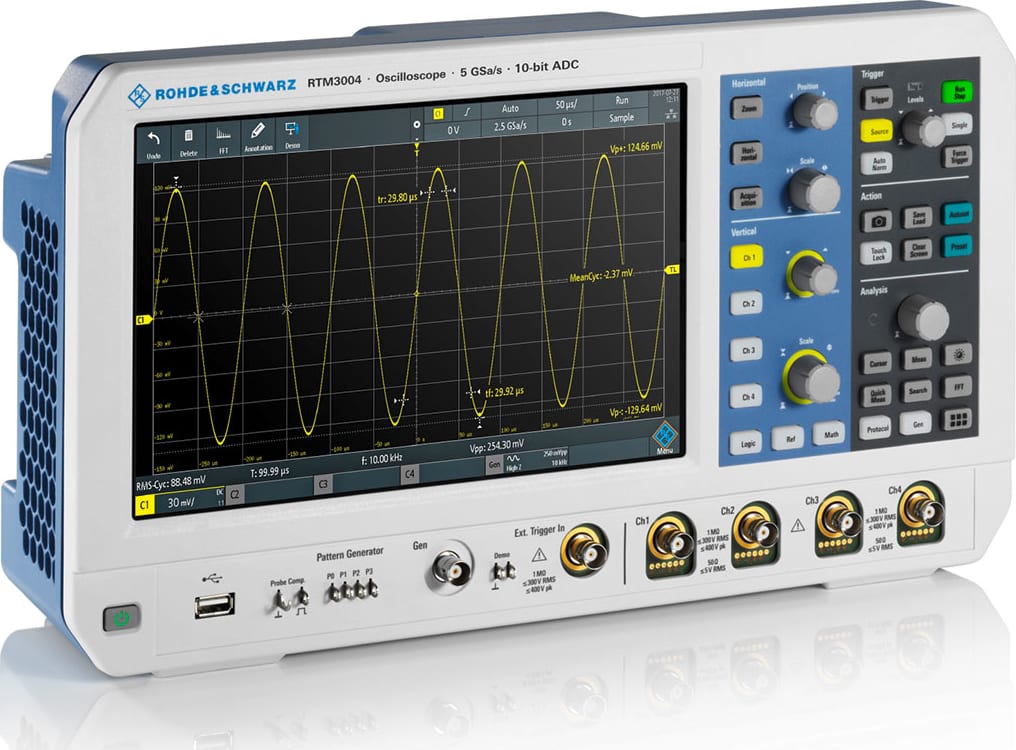Tap the network status icon on screen
This screenshot has height=750, width=1016.
point(672,115)
